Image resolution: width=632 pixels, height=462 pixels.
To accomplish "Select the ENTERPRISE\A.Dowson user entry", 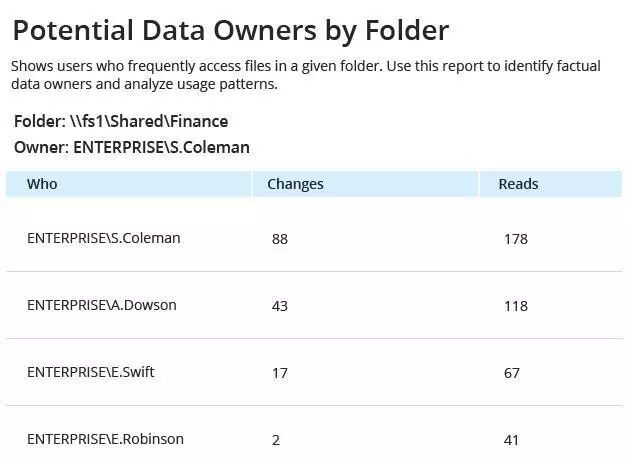I will tap(102, 305).
